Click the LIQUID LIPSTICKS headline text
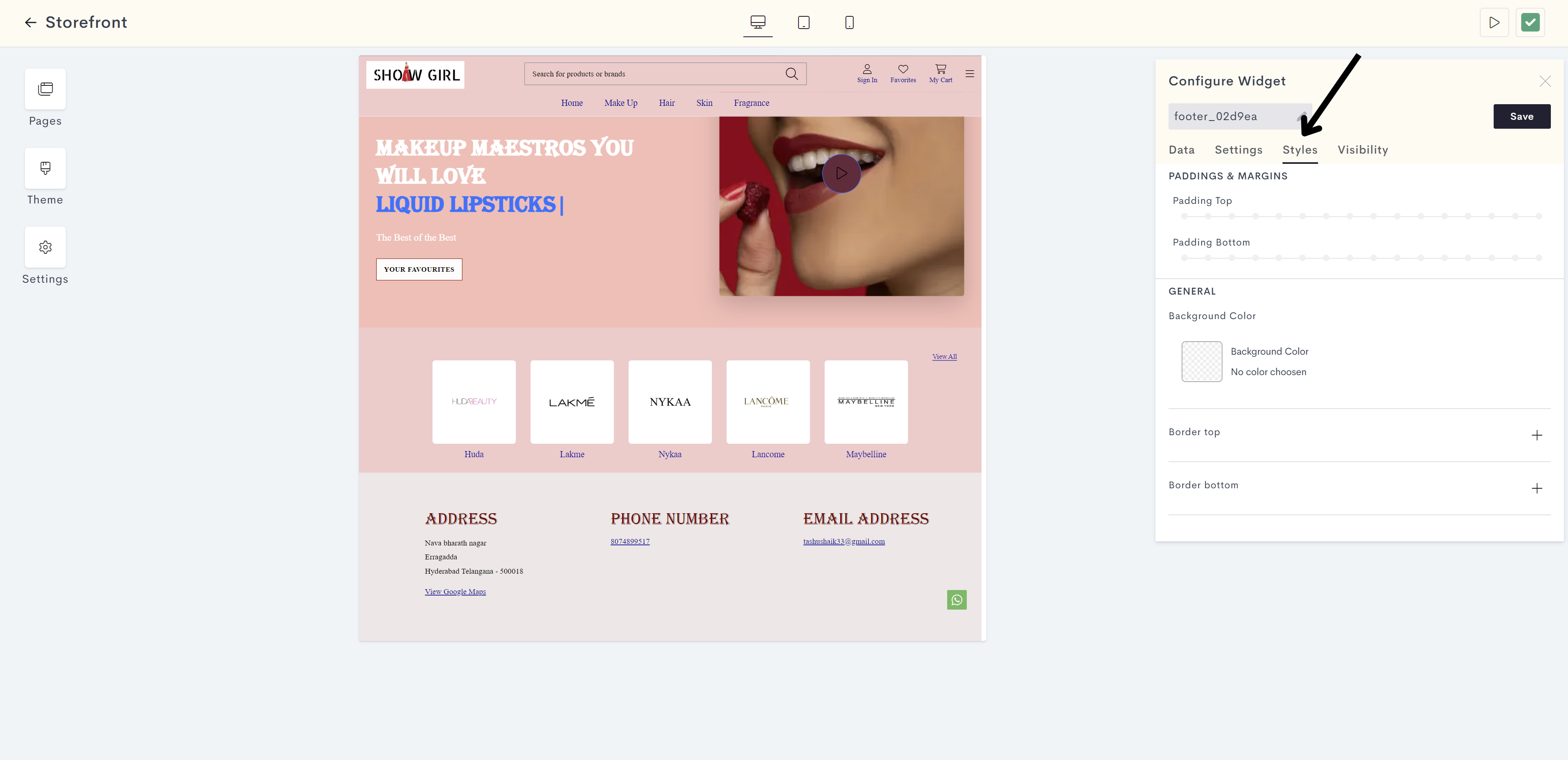 (466, 205)
